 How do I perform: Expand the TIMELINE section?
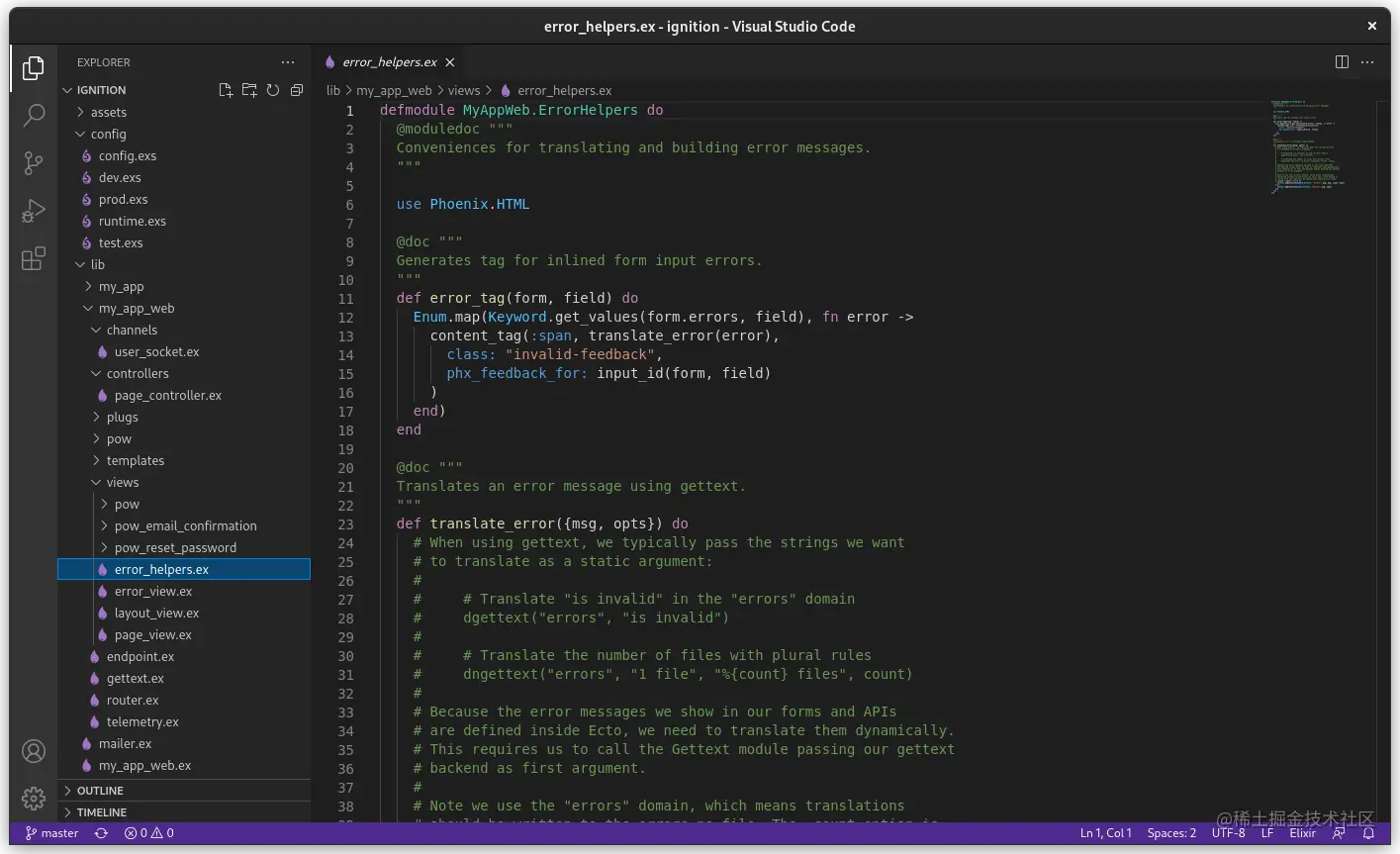coord(102,812)
